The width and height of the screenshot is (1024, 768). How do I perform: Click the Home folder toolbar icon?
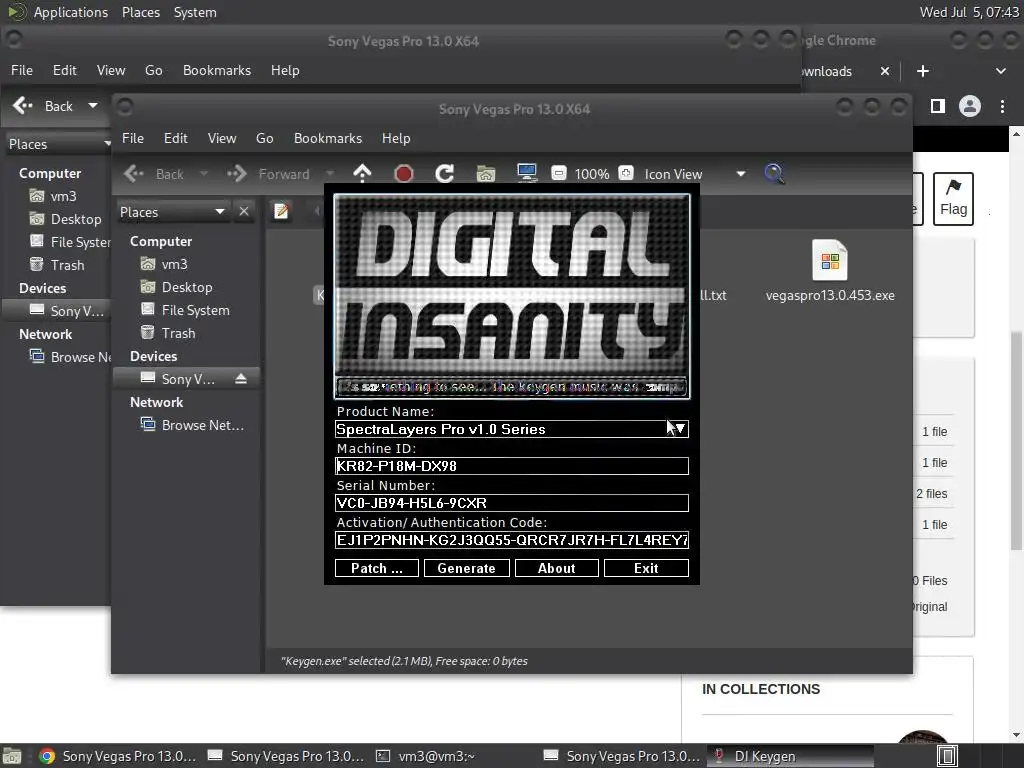pyautogui.click(x=486, y=174)
